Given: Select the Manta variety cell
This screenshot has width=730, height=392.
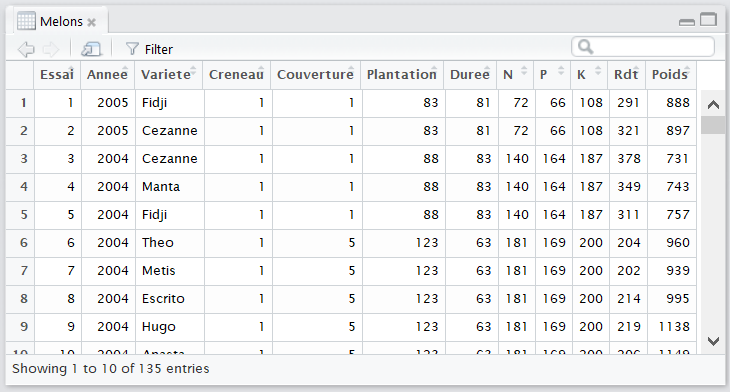Looking at the screenshot, I should [170, 187].
